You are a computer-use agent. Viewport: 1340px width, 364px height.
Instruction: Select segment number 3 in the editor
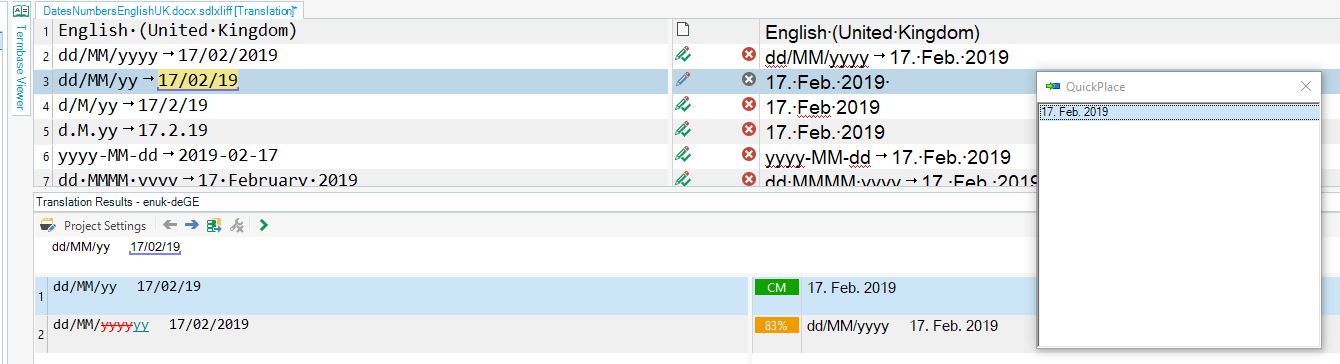coord(47,81)
